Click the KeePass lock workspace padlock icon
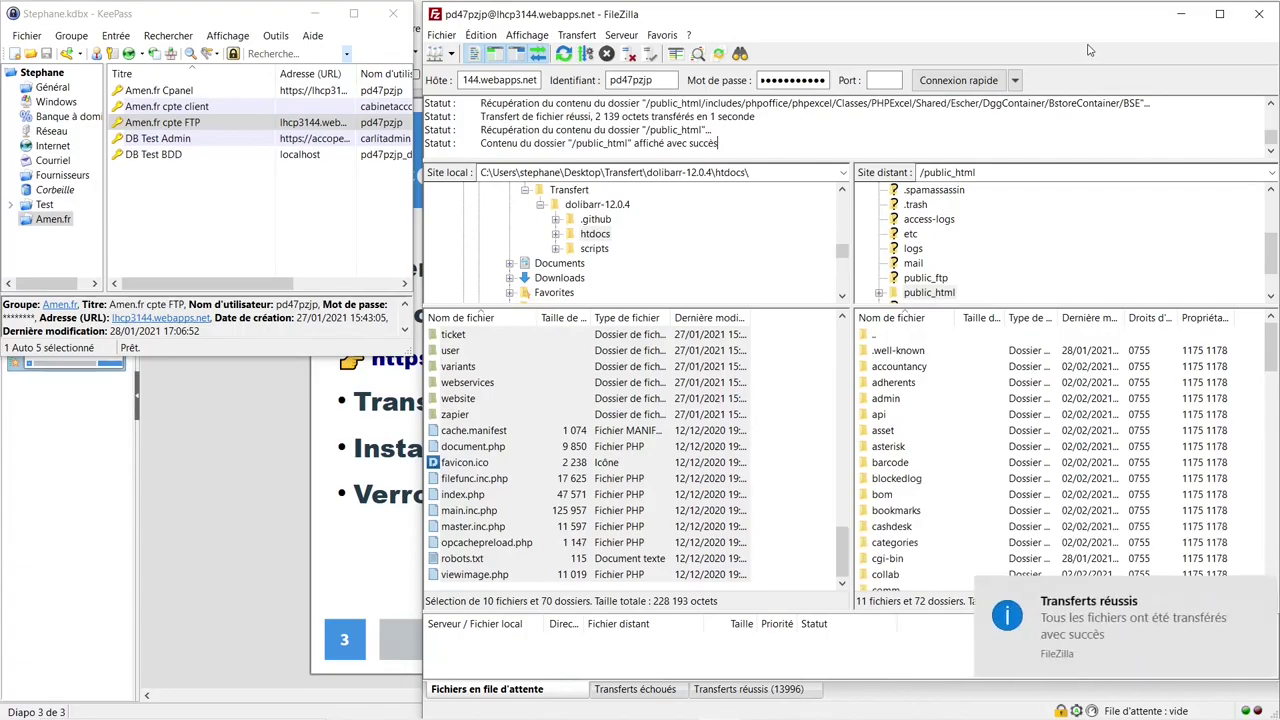The width and height of the screenshot is (1280, 720). pos(233,54)
